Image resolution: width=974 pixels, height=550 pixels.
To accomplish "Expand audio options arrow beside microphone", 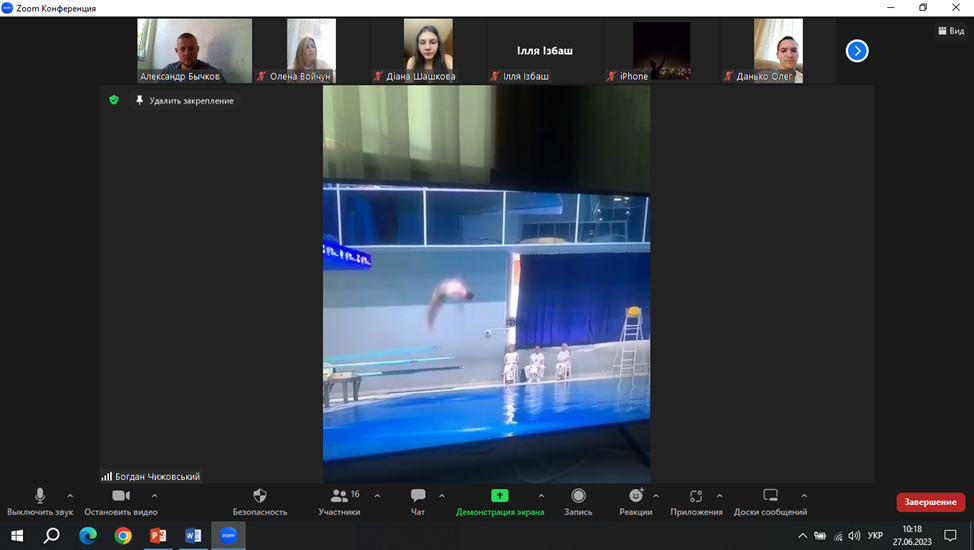I will pyautogui.click(x=70, y=495).
